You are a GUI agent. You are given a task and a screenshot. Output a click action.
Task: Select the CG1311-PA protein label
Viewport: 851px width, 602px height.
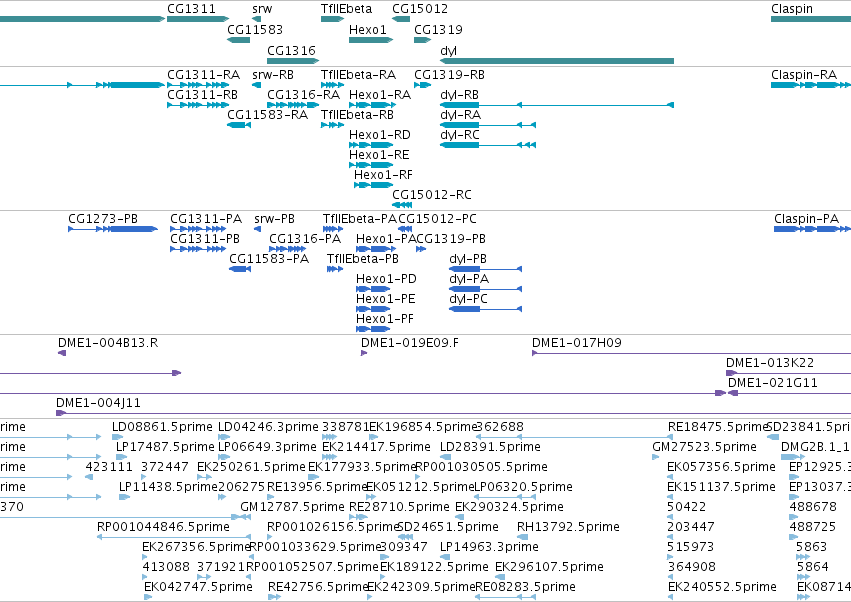click(206, 219)
